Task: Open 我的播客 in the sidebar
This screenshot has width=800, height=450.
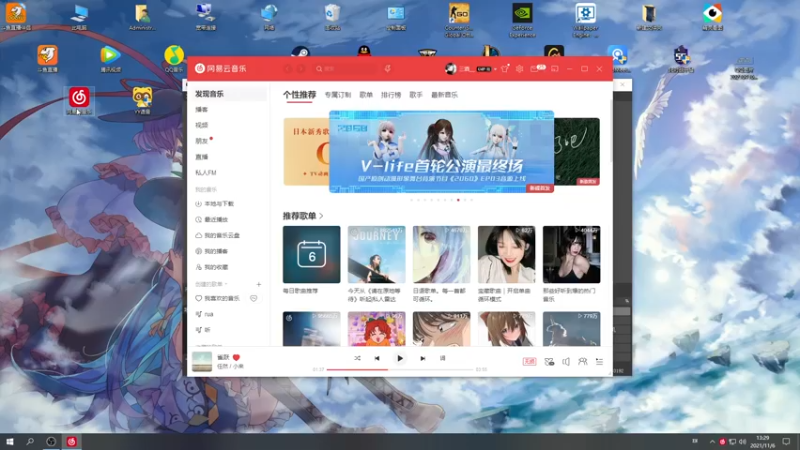Action: (x=212, y=252)
